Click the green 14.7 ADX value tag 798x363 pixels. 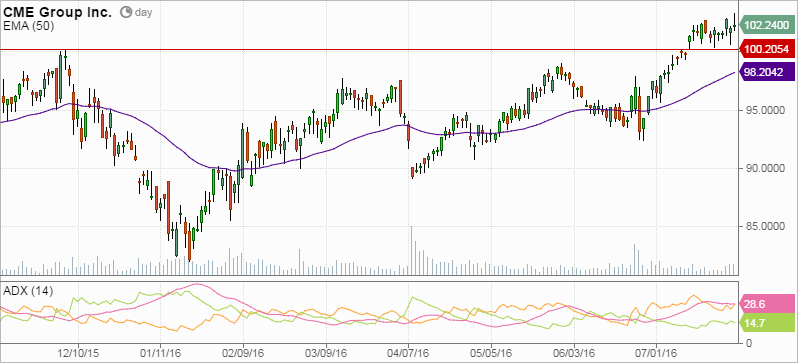767,322
